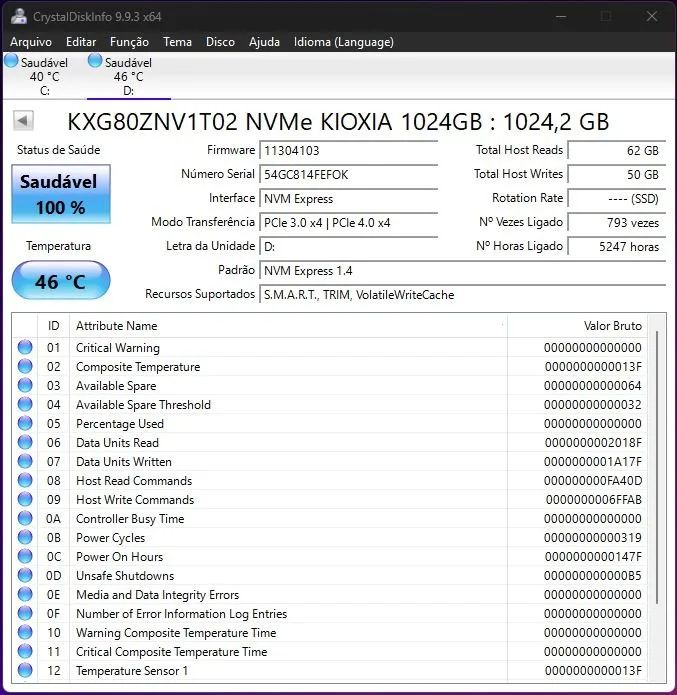The image size is (677, 695).
Task: Click the status orb for Media and Data Integrity Errors
Action: coord(25,594)
